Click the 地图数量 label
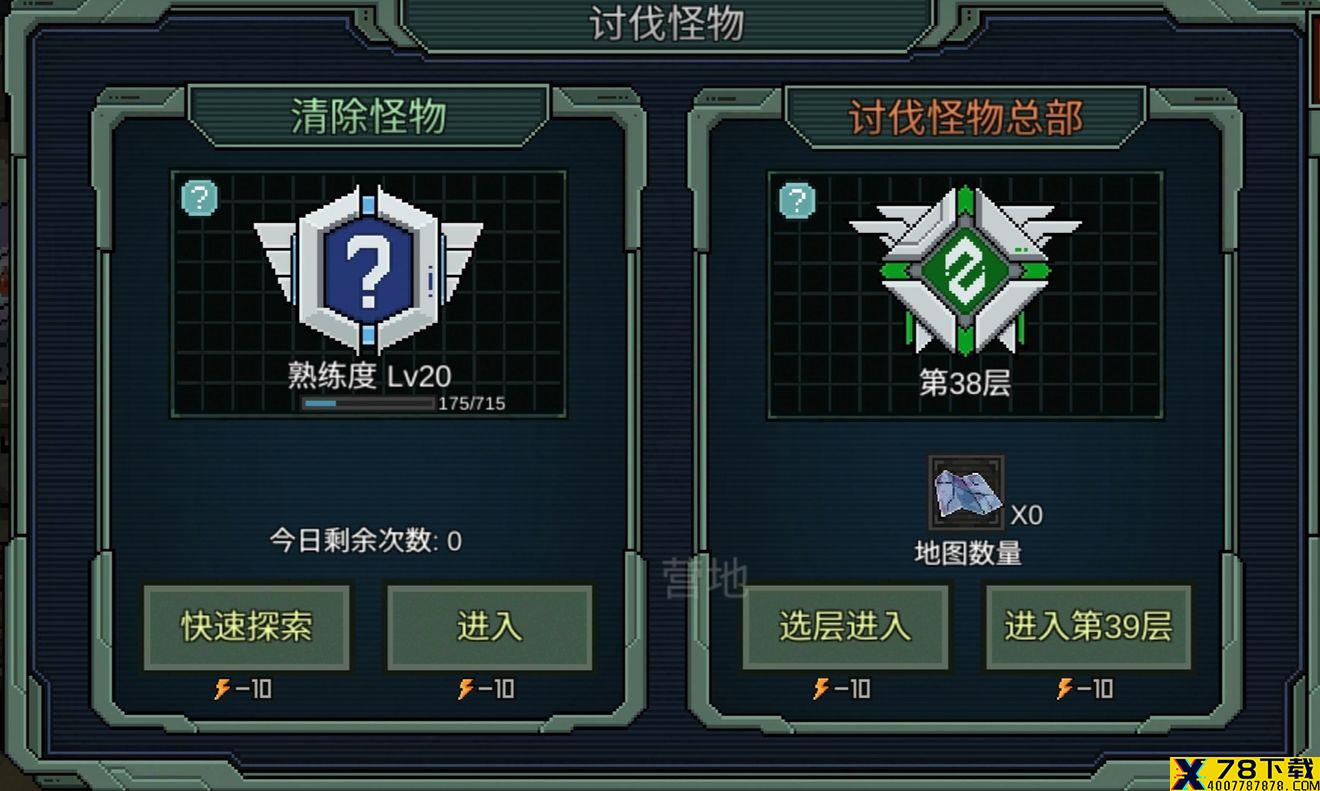The width and height of the screenshot is (1320, 791). tap(968, 552)
